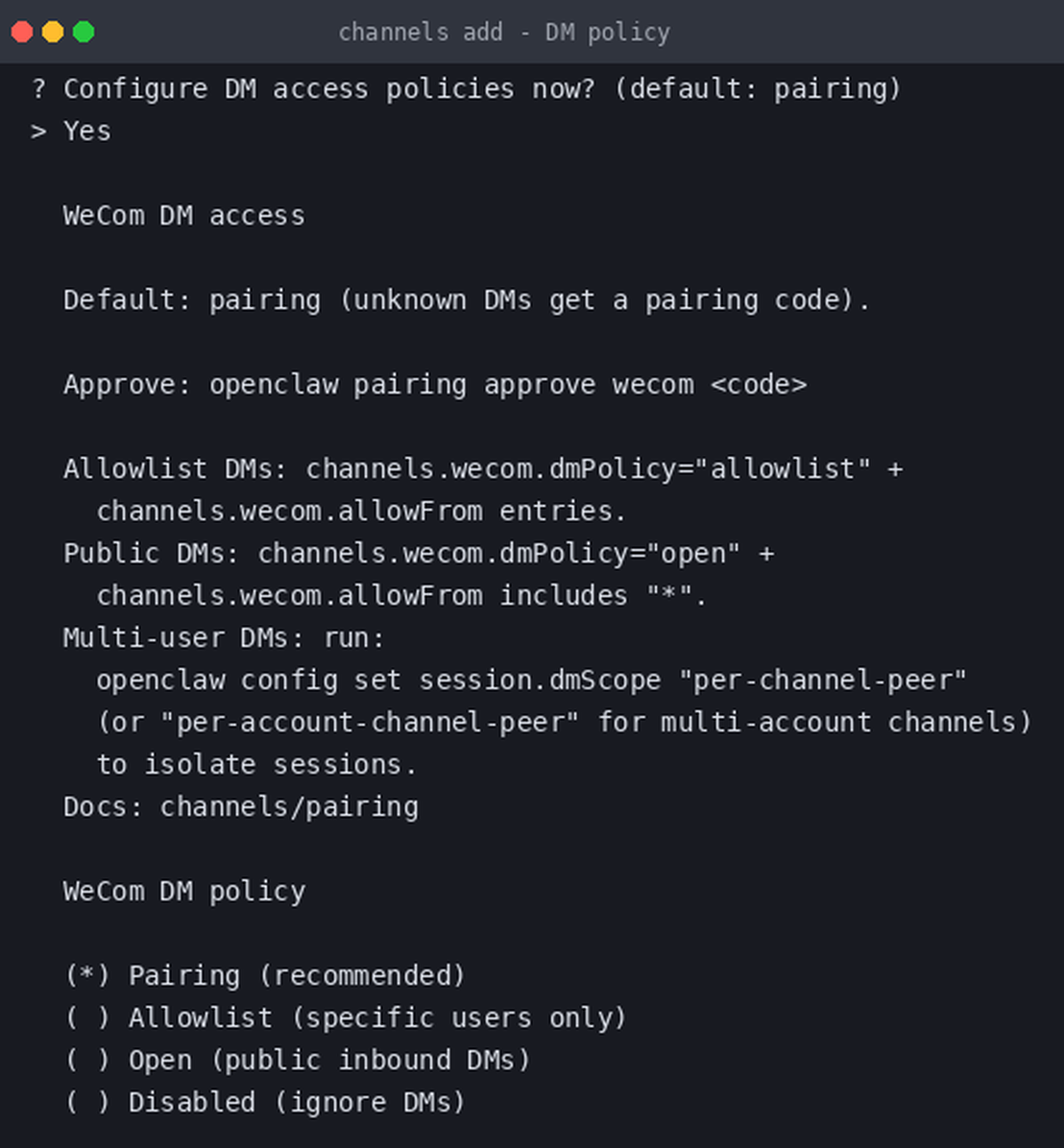Choose Allowlist (specific users only) option
The width and height of the screenshot is (1064, 1148).
tap(345, 1017)
